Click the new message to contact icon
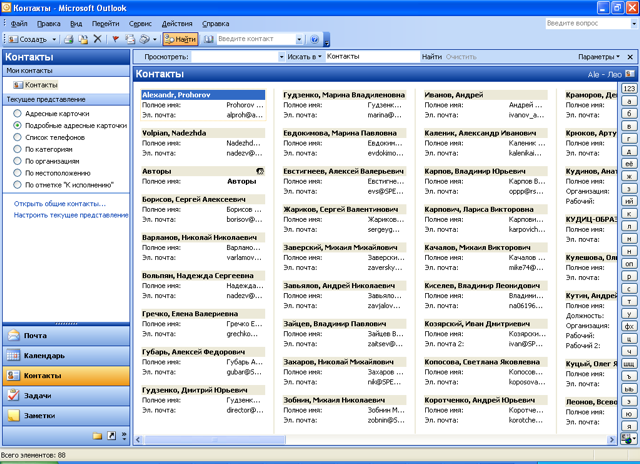 130,39
